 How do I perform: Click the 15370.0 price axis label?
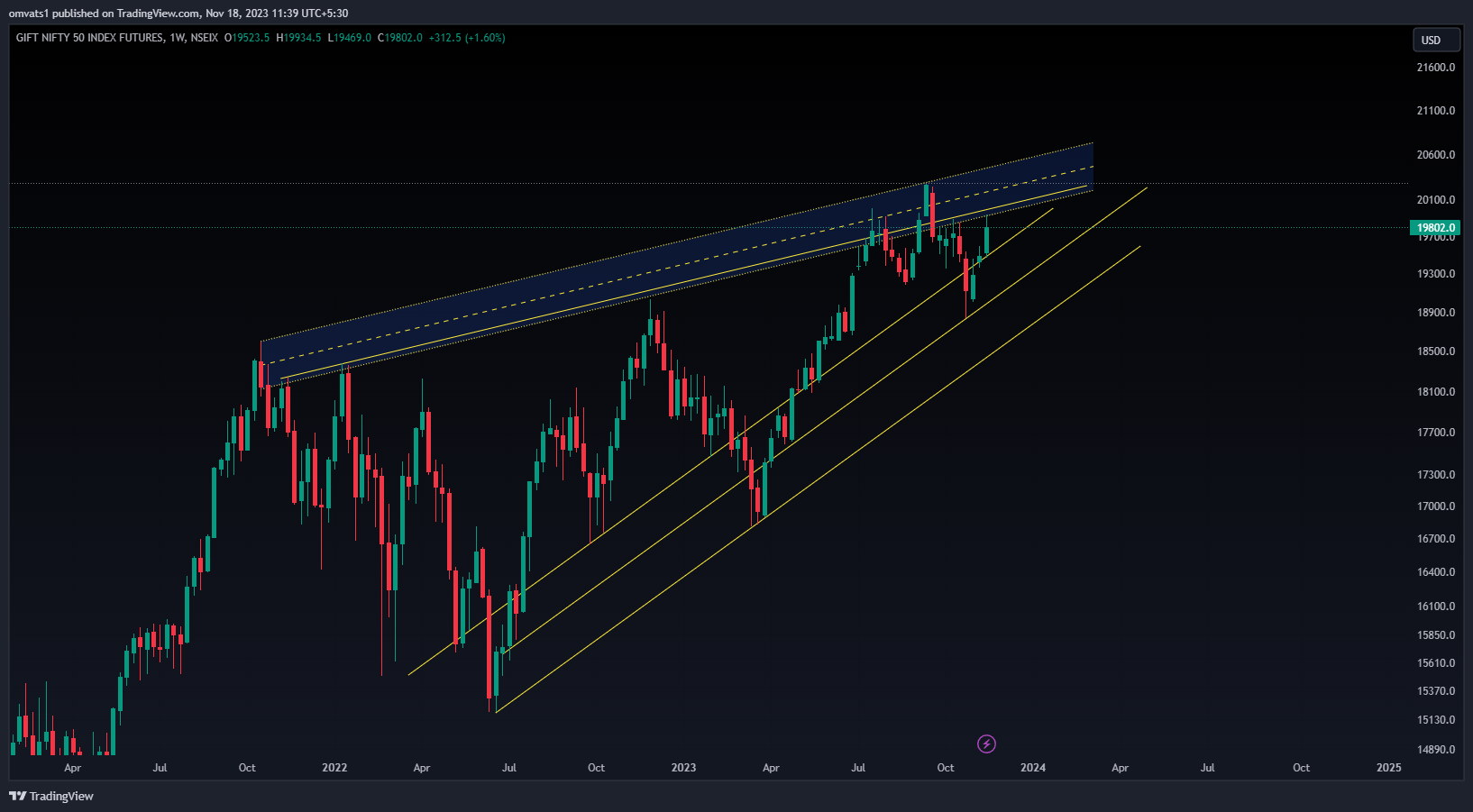[1436, 691]
